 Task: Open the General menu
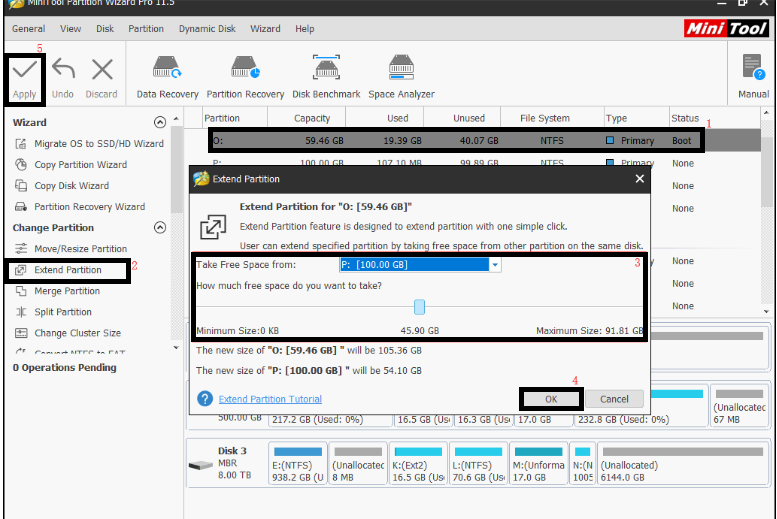pyautogui.click(x=28, y=29)
